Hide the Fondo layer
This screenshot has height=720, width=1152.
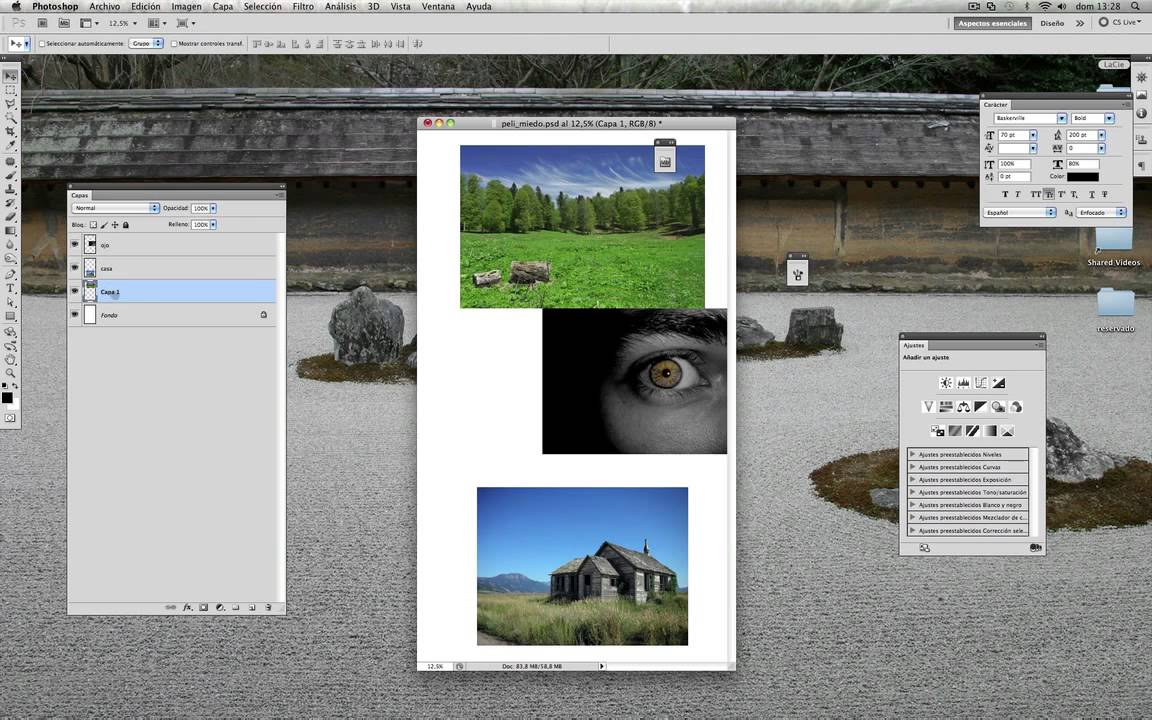(74, 314)
